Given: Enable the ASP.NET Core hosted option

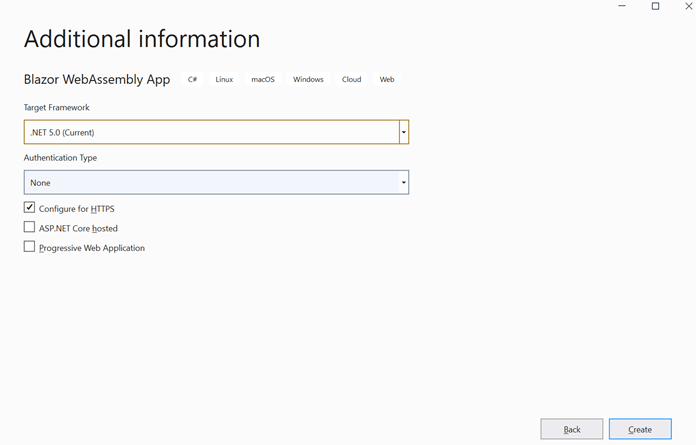Looking at the screenshot, I should click(30, 228).
